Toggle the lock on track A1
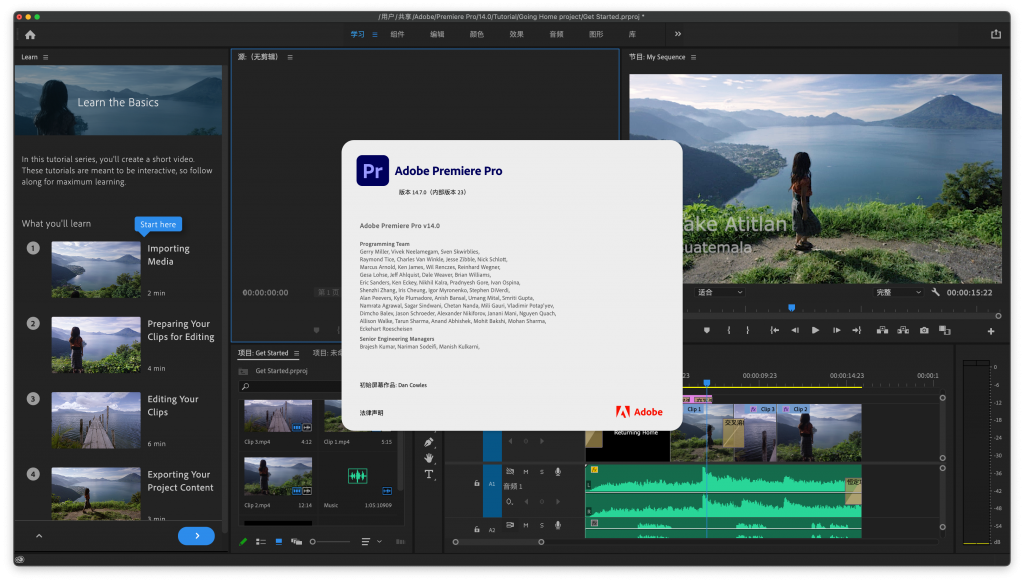 point(477,483)
